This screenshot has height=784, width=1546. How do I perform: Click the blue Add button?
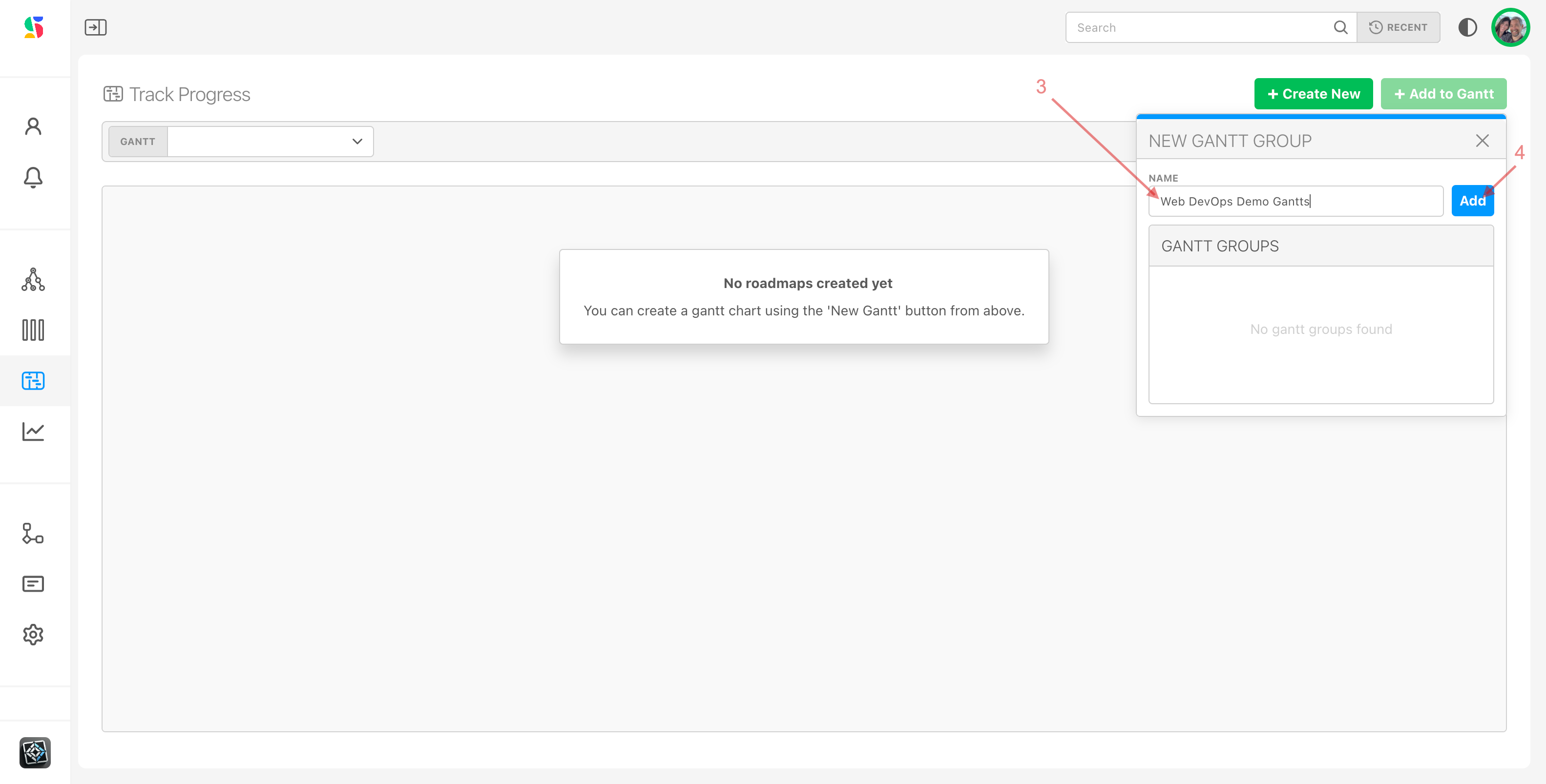pyautogui.click(x=1472, y=201)
